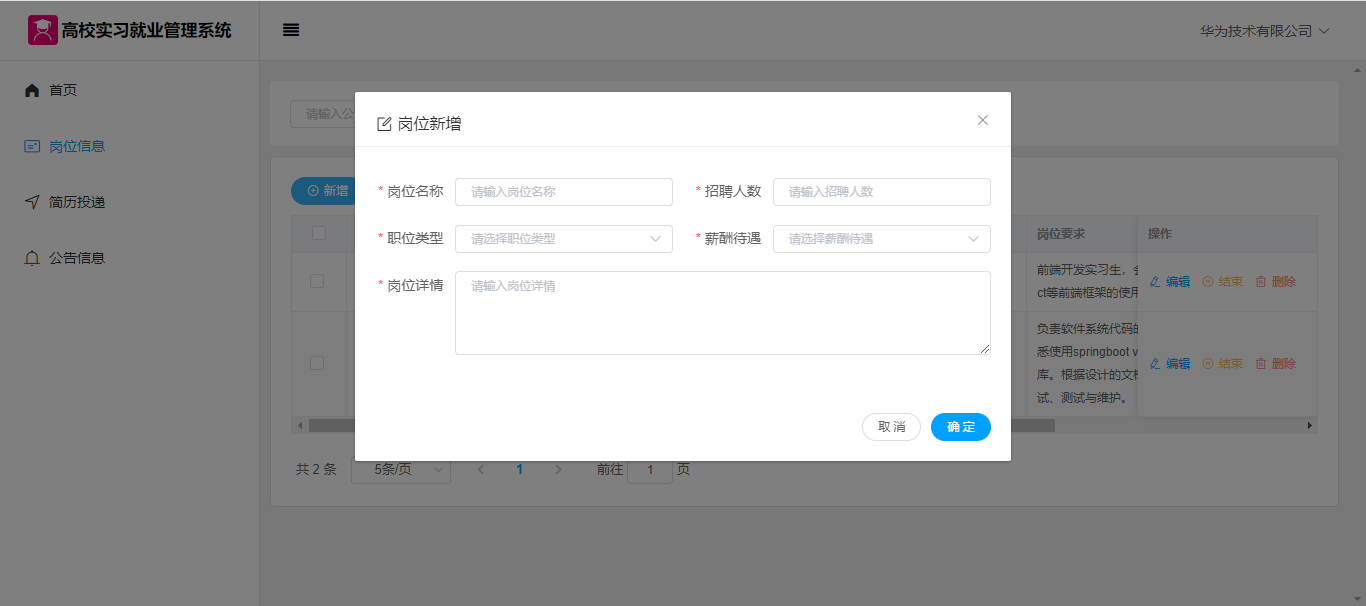1366x606 pixels.
Task: Go to next page arrow
Action: point(558,469)
